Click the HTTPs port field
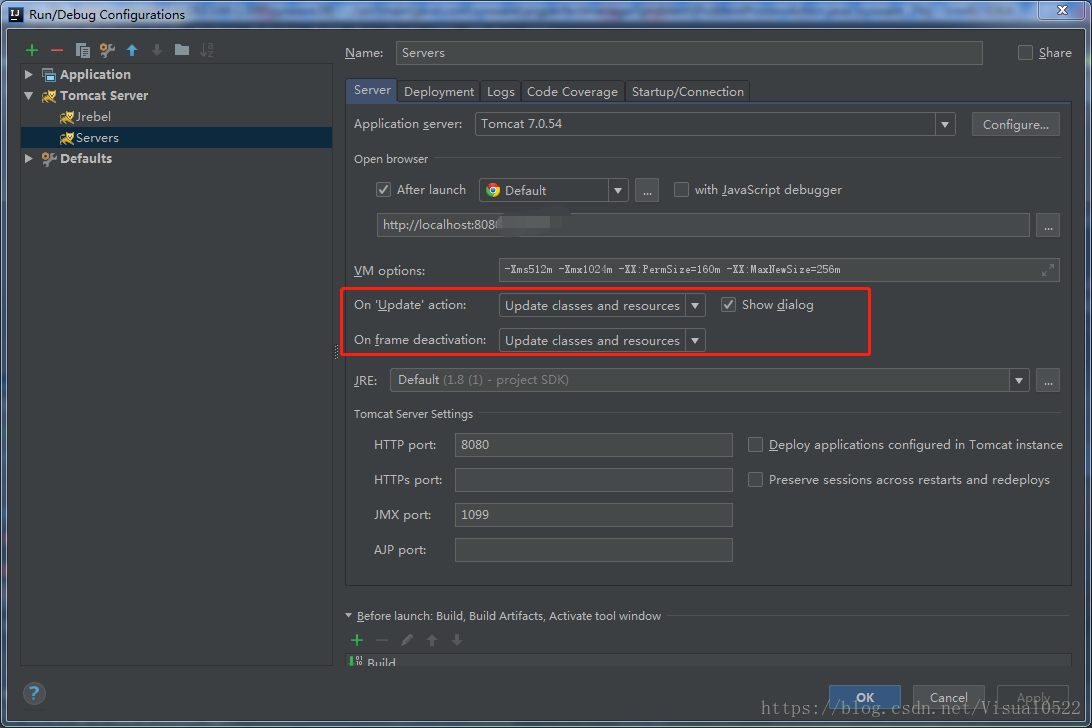1092x728 pixels. point(593,479)
